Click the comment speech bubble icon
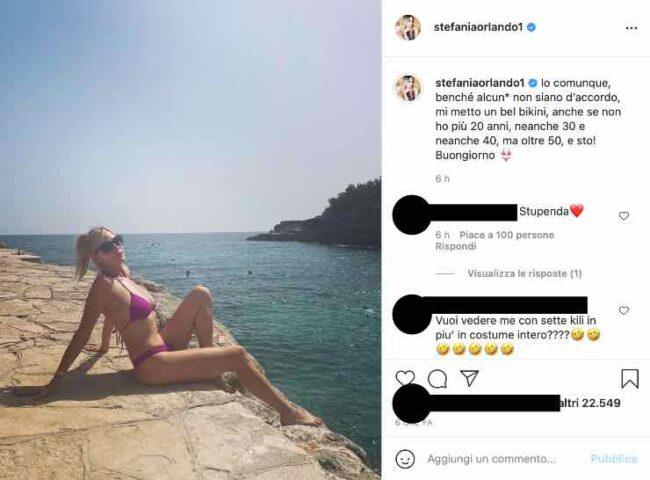Viewport: 650px width, 480px height. tap(437, 378)
